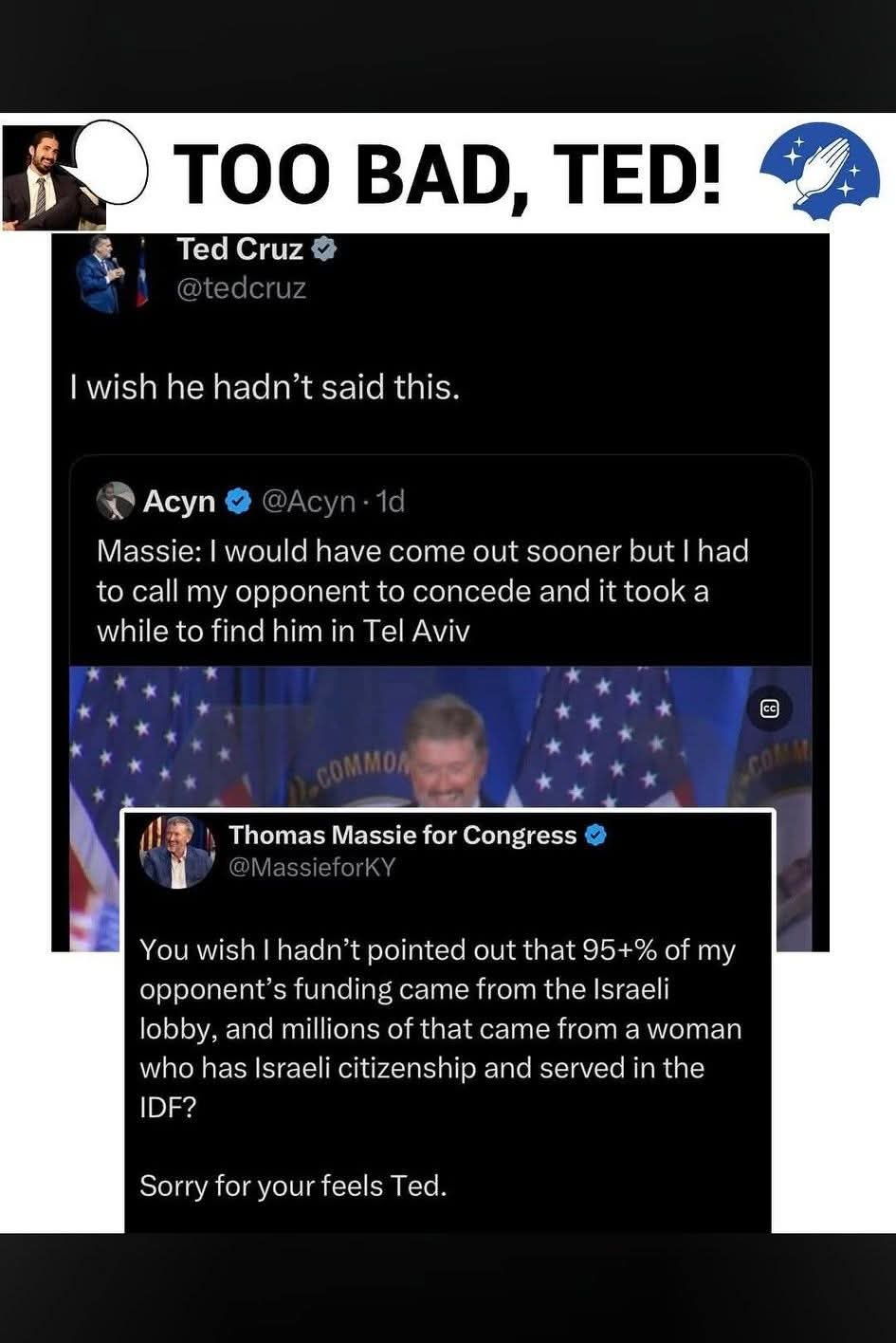Click Massie for Congress verified badge

[x=595, y=836]
